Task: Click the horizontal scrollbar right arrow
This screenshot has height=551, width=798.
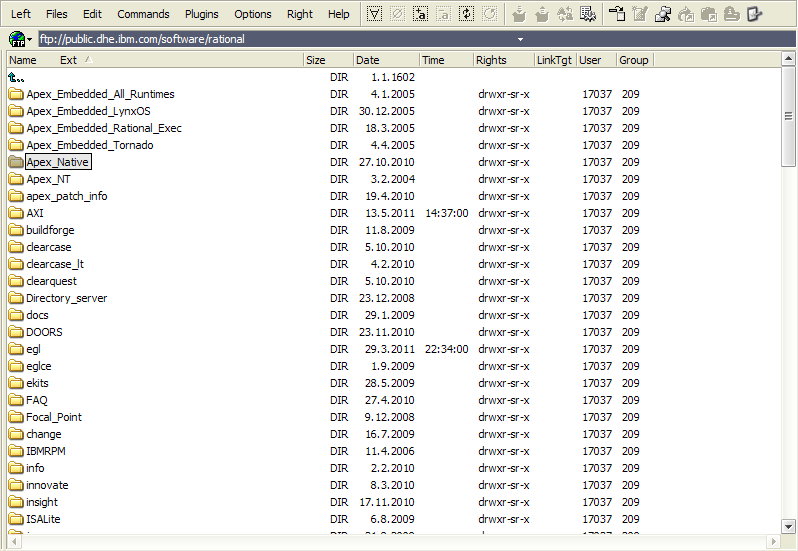Action: coord(774,541)
